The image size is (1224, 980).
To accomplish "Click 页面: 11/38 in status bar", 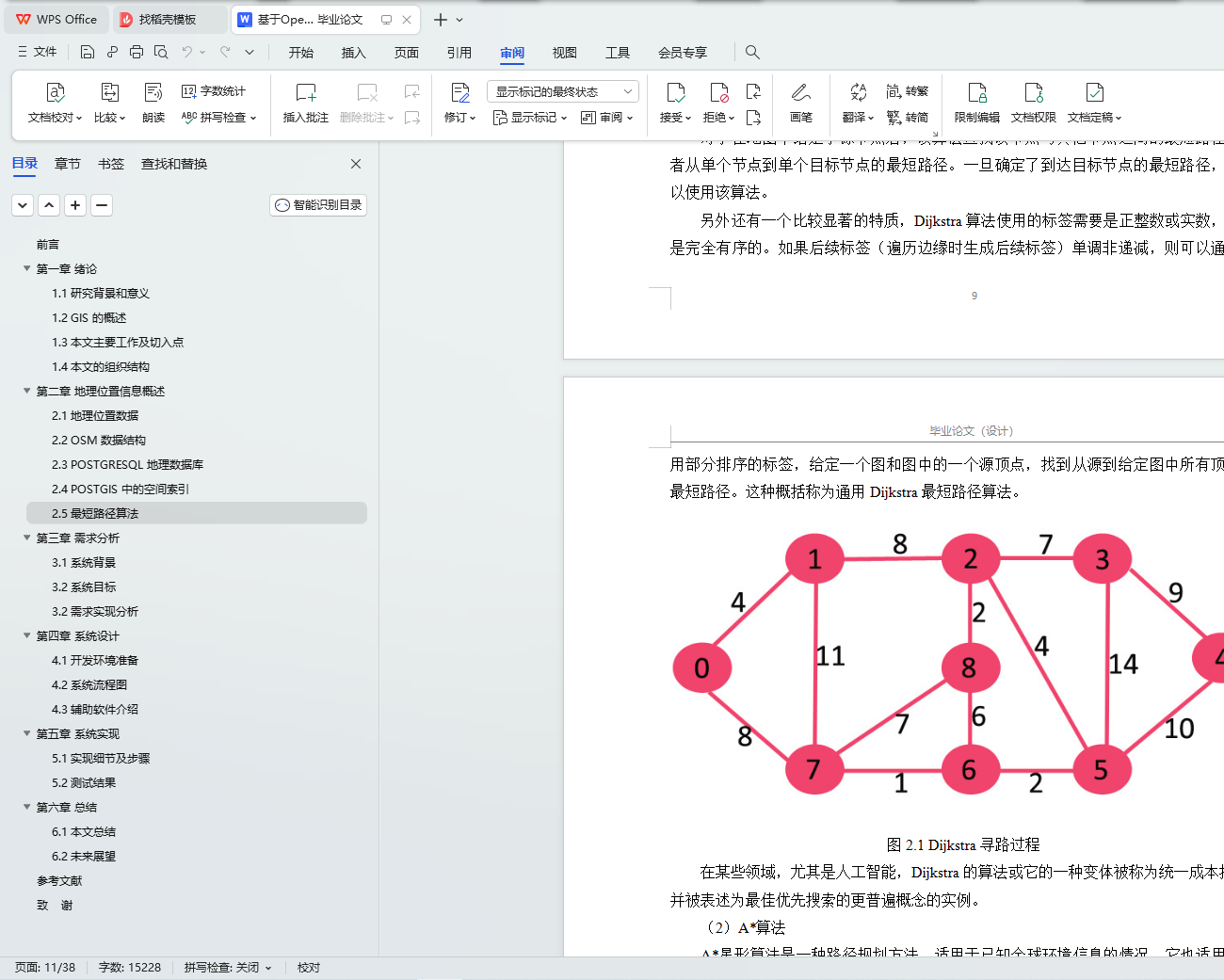I will [x=45, y=968].
